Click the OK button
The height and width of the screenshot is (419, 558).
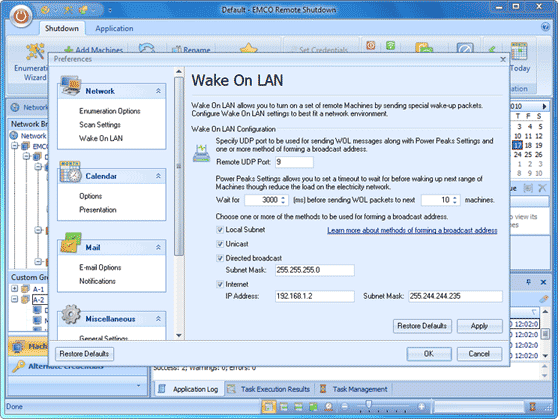coord(429,354)
